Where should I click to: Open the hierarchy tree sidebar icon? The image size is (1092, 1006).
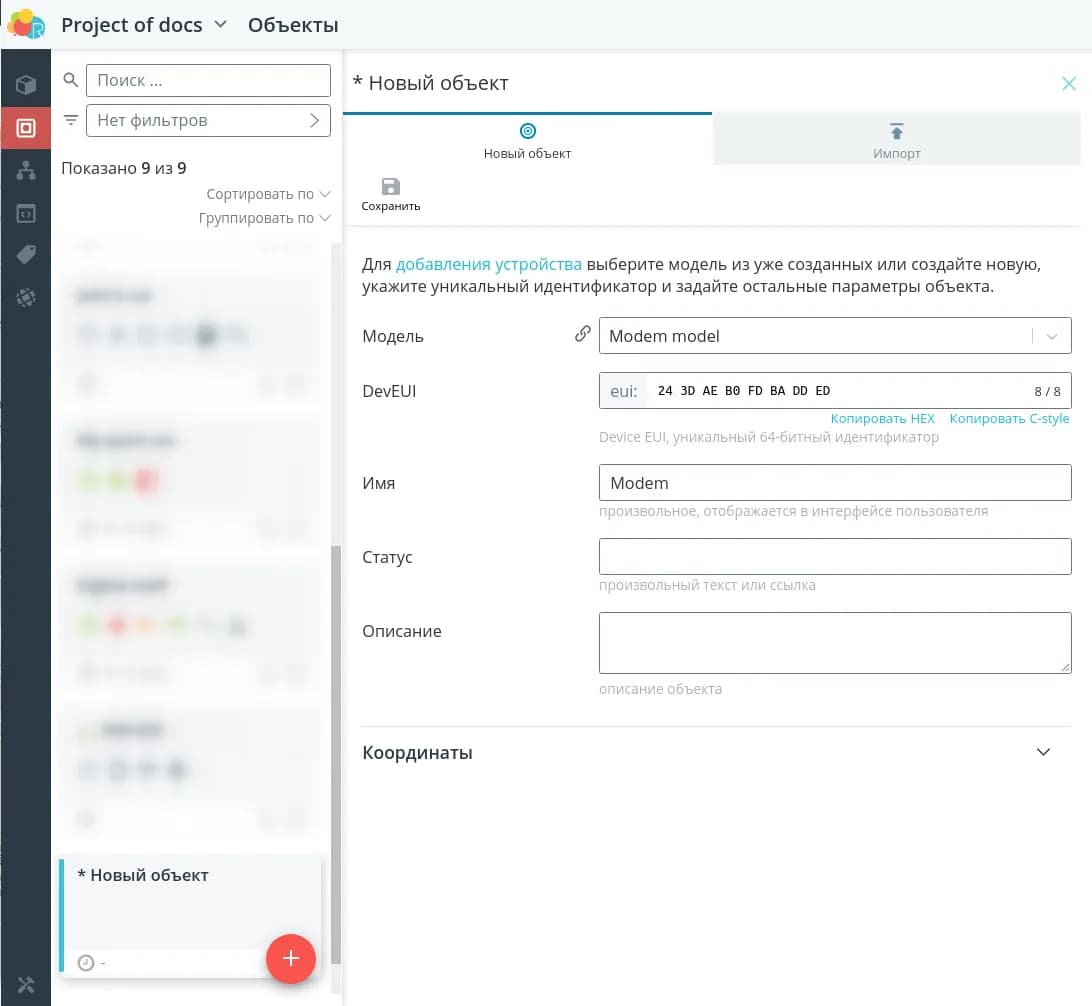[x=26, y=171]
